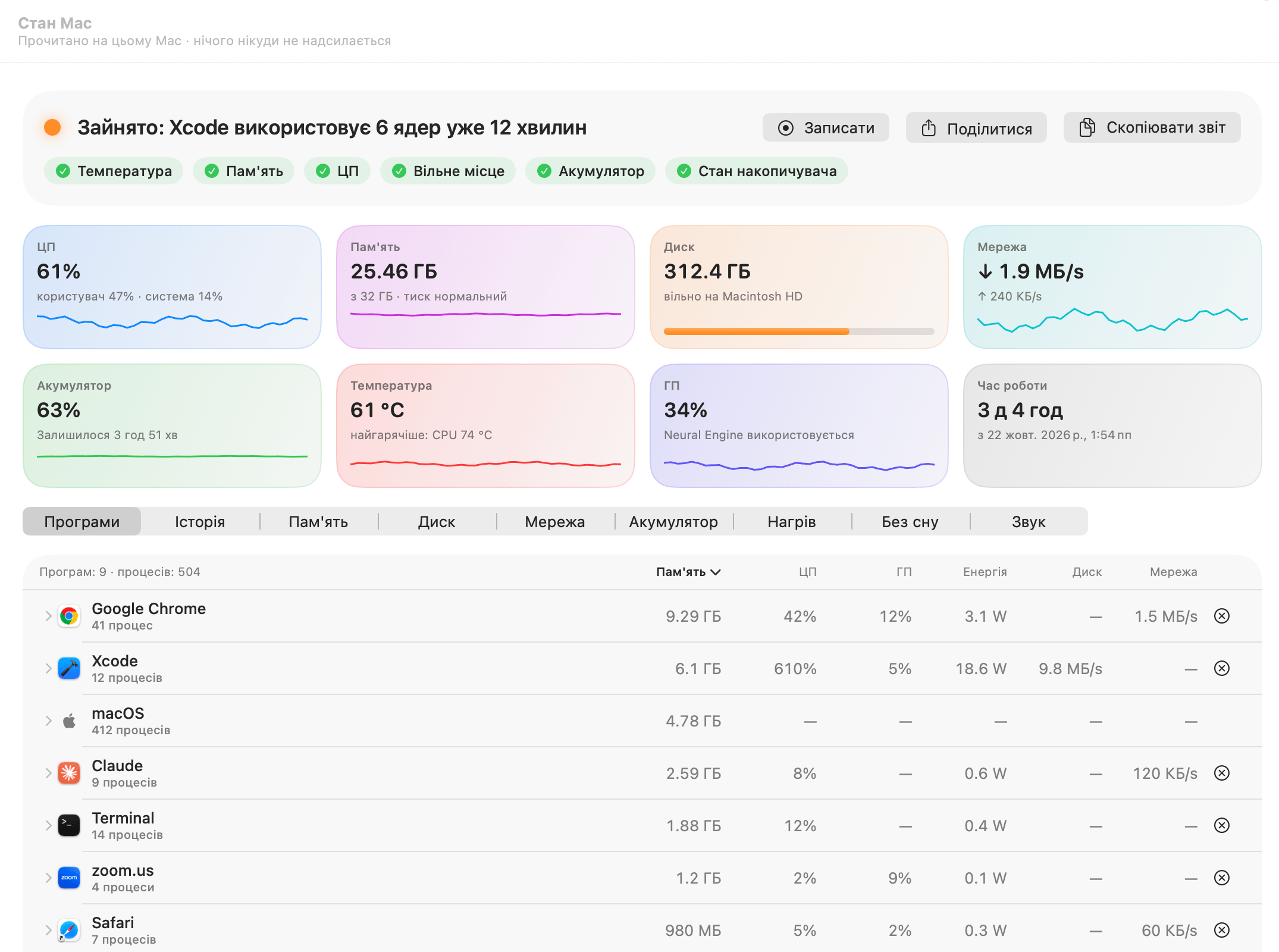The image size is (1279, 952).
Task: Toggle the Стан накопичувача status chip
Action: (x=757, y=171)
